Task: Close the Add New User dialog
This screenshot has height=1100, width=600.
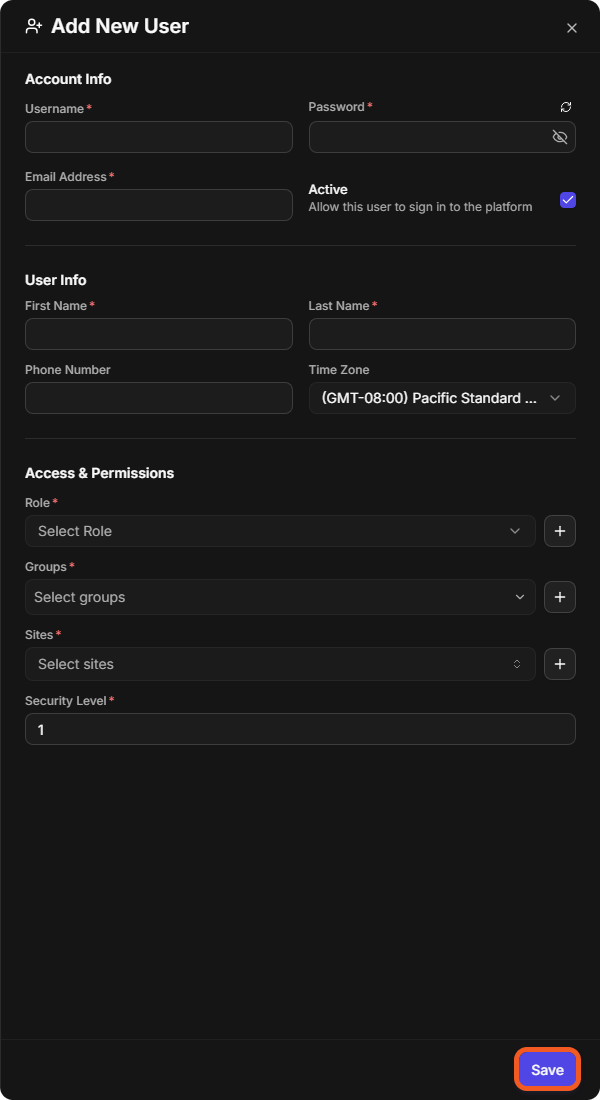Action: (571, 28)
